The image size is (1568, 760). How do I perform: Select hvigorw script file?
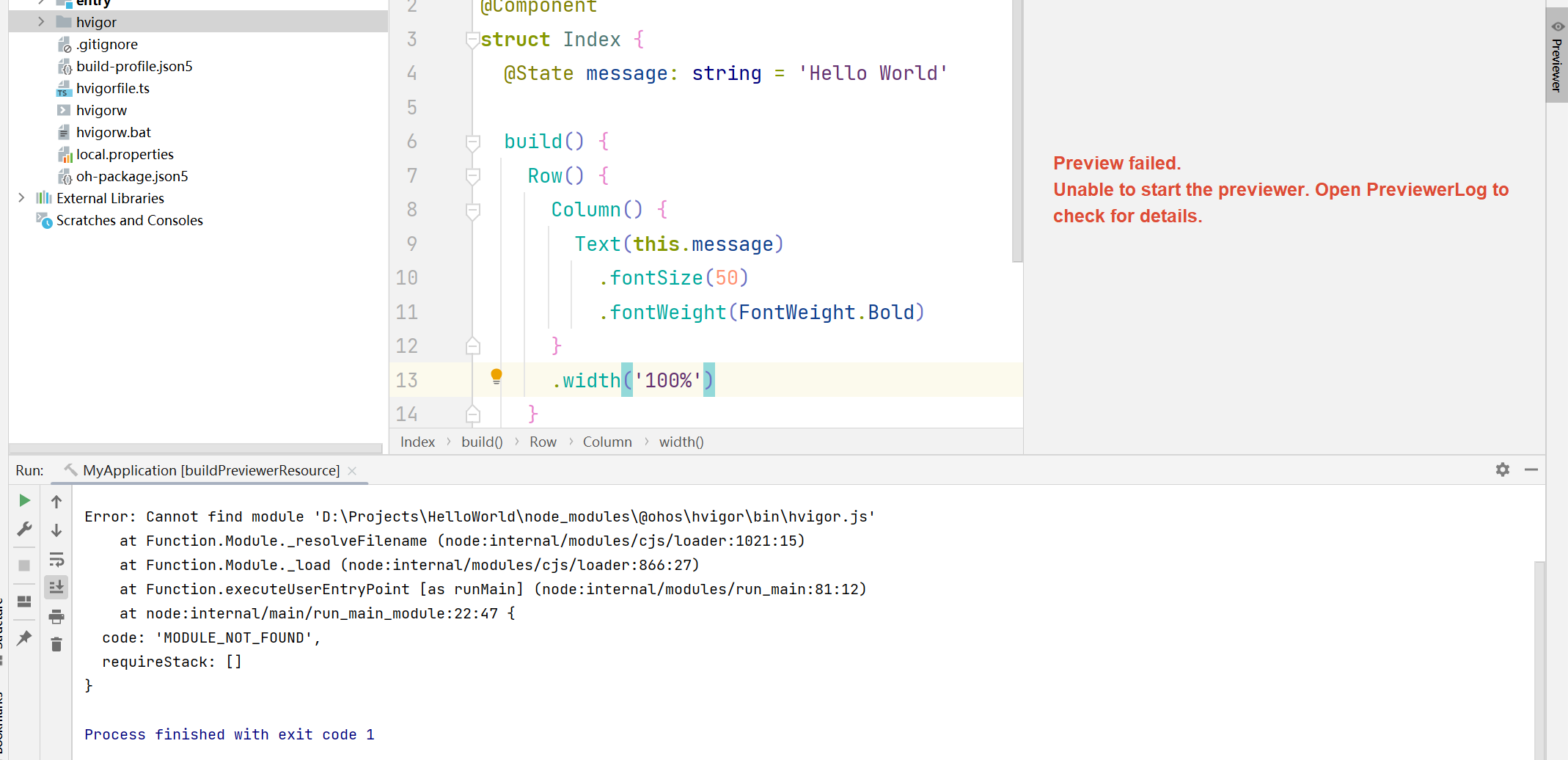point(101,110)
